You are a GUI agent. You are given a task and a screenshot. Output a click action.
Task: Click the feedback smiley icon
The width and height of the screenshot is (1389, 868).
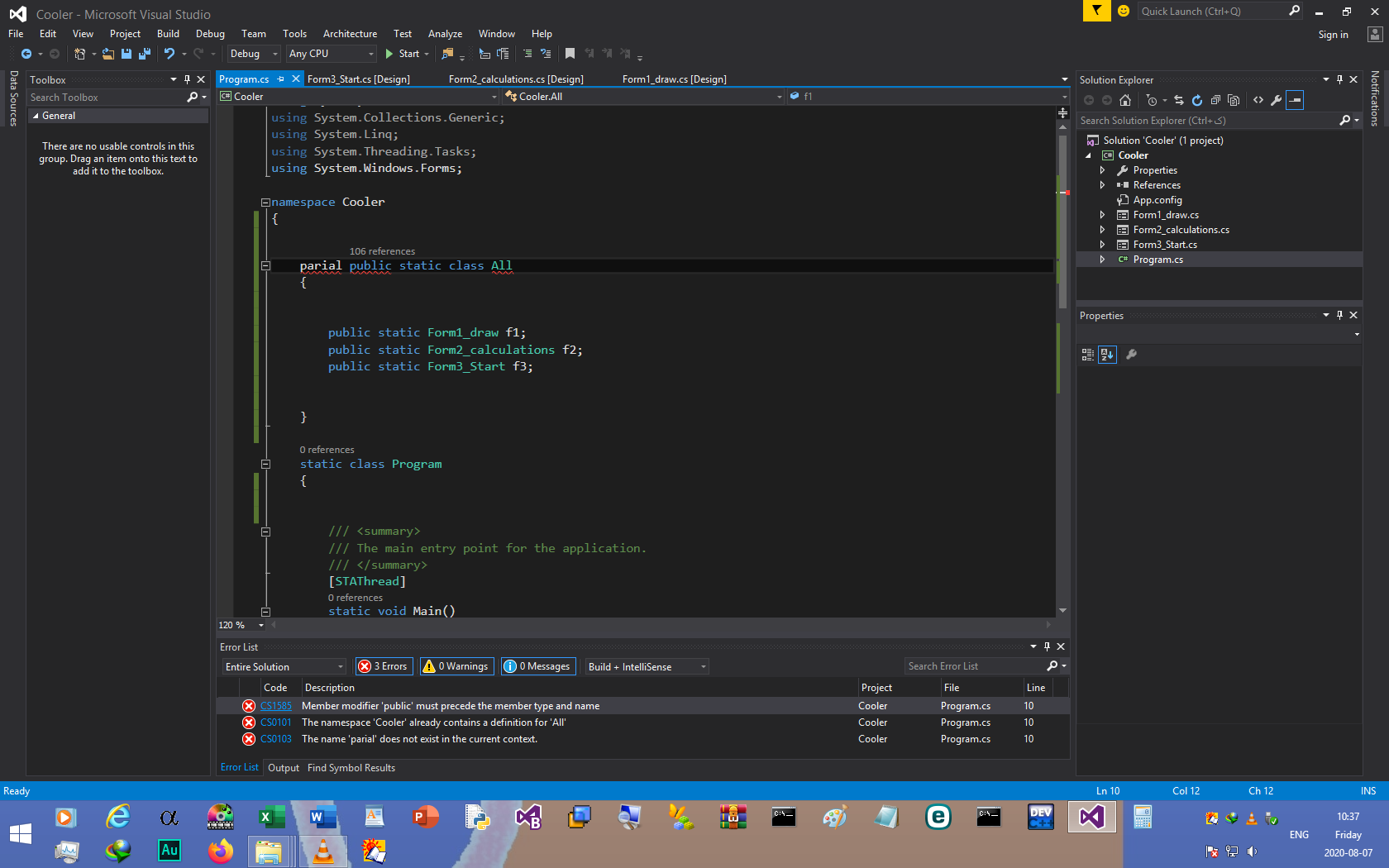1124,11
